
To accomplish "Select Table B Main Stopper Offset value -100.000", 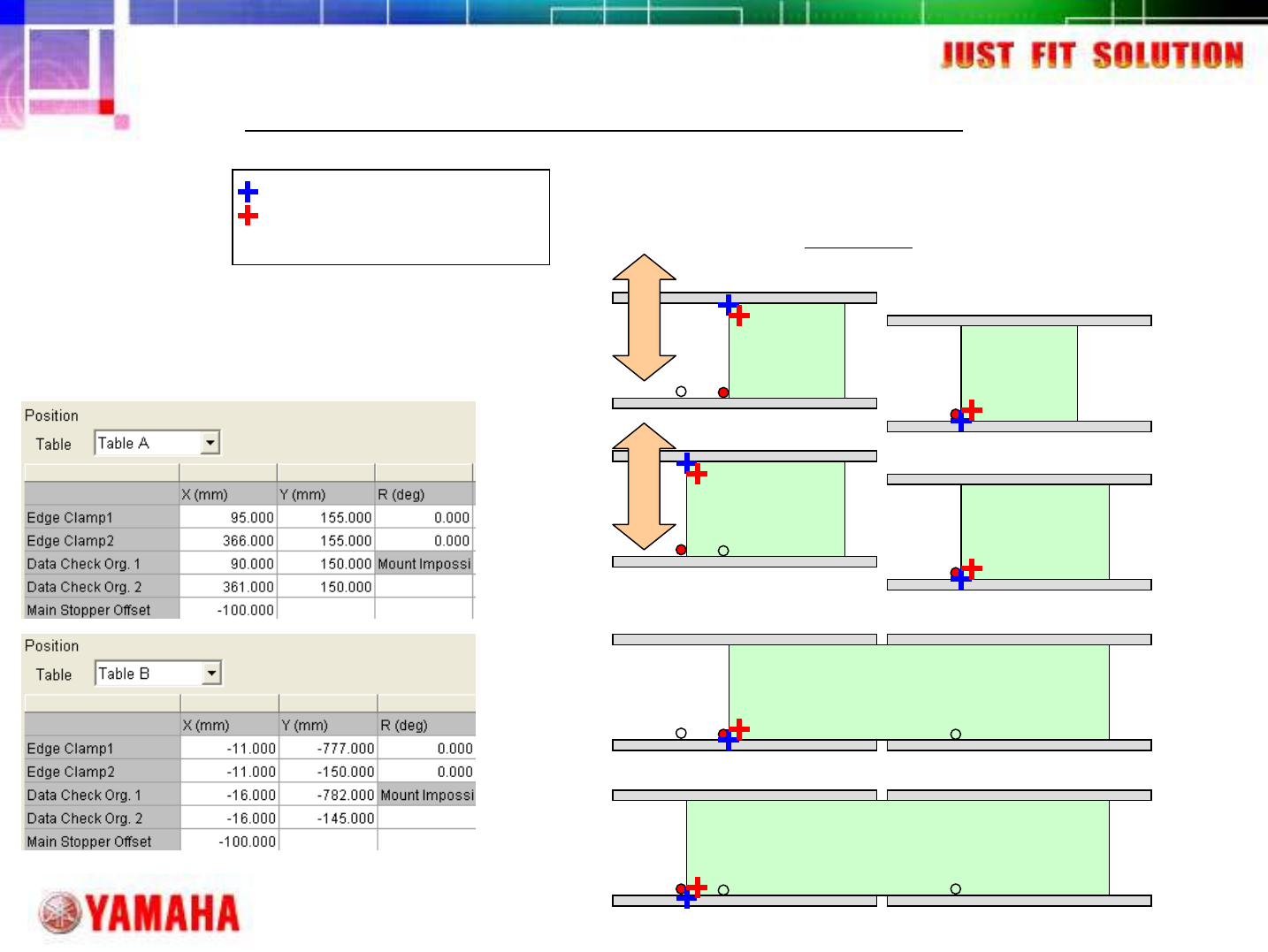I will point(230,841).
